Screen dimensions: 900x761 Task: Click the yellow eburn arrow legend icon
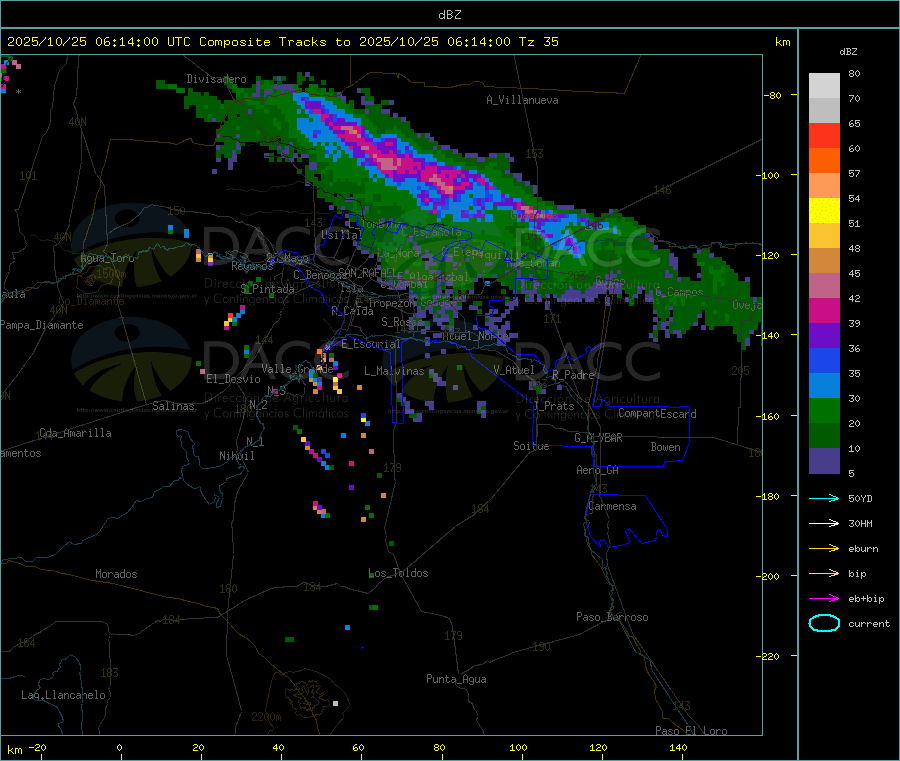point(824,548)
